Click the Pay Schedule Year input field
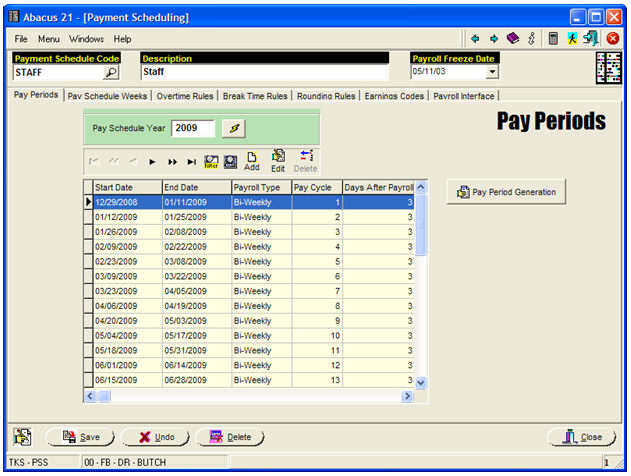The height and width of the screenshot is (476, 631). pyautogui.click(x=192, y=128)
